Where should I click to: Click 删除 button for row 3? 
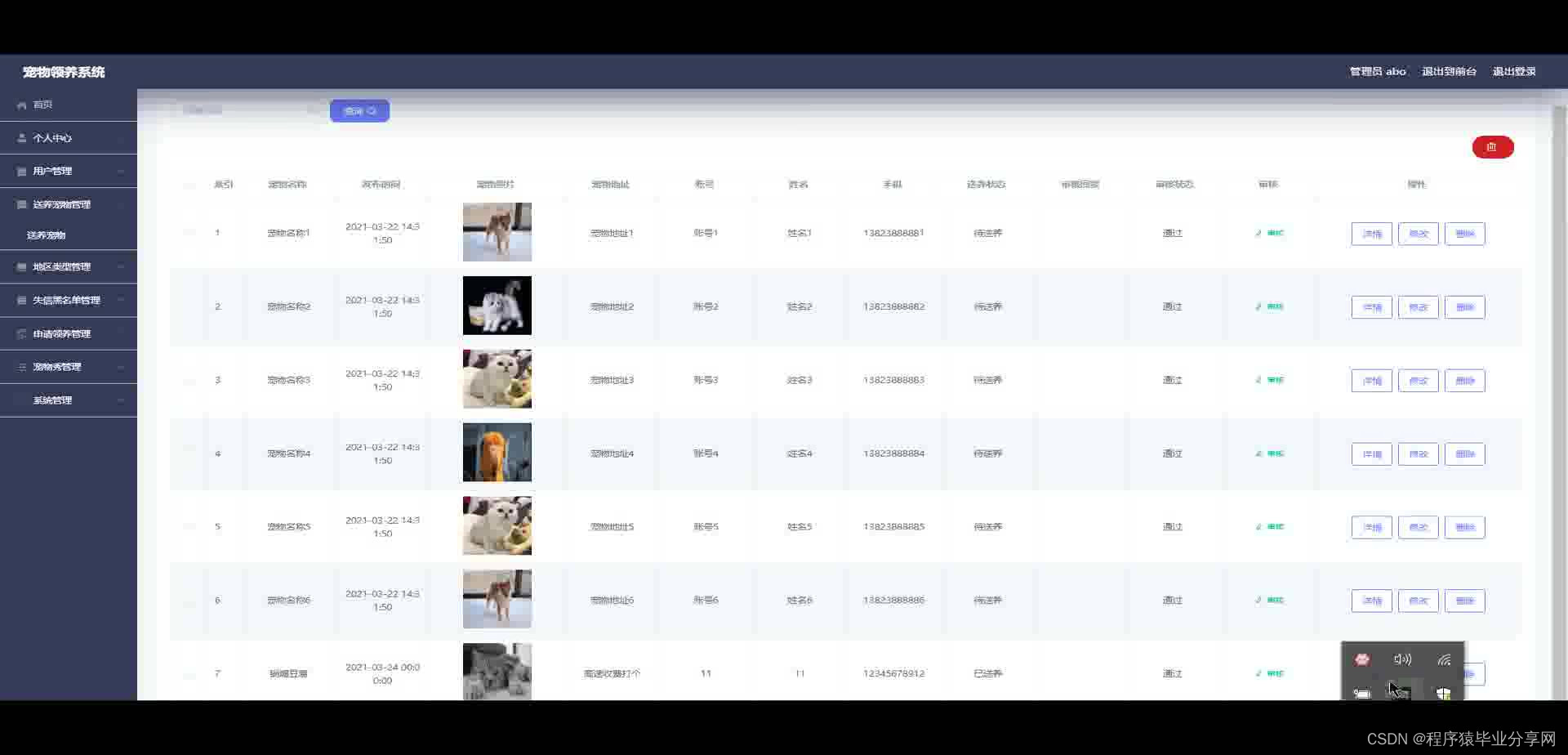tap(1465, 381)
